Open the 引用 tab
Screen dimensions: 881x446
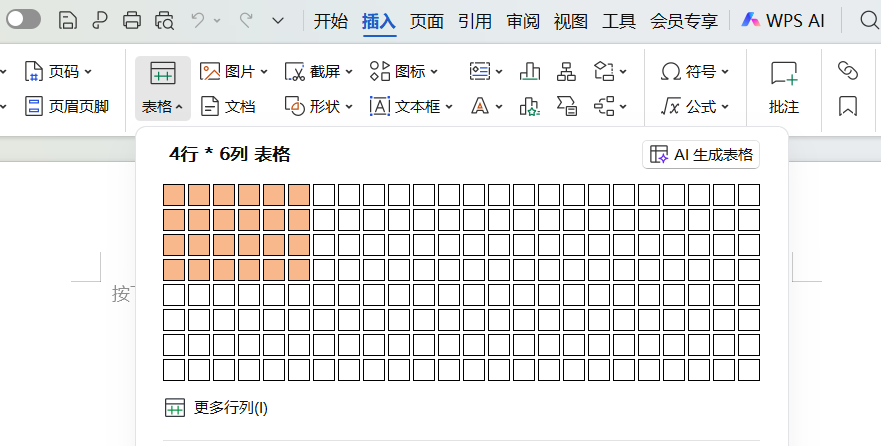(475, 21)
